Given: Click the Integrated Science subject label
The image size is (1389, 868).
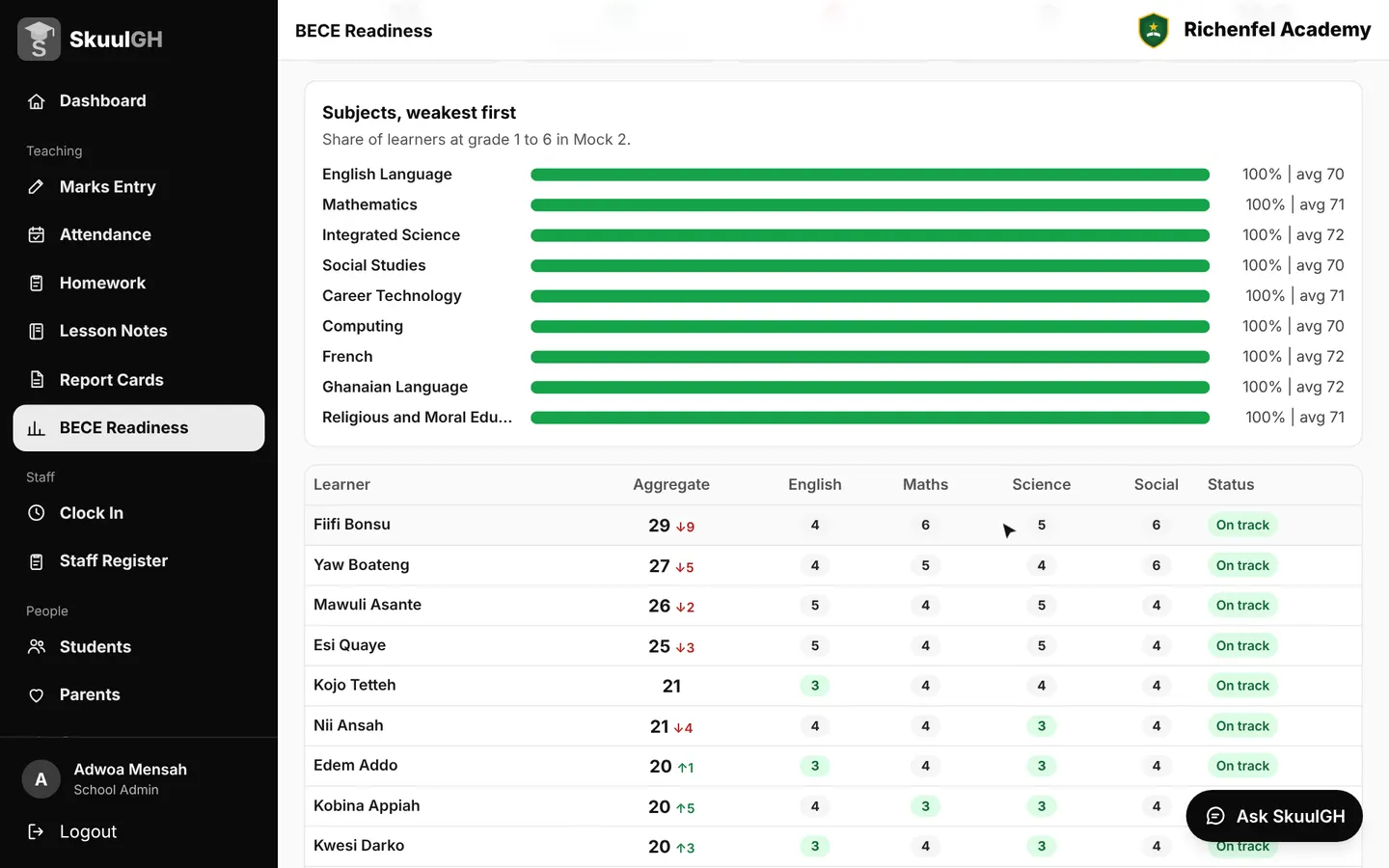Looking at the screenshot, I should coord(391,235).
